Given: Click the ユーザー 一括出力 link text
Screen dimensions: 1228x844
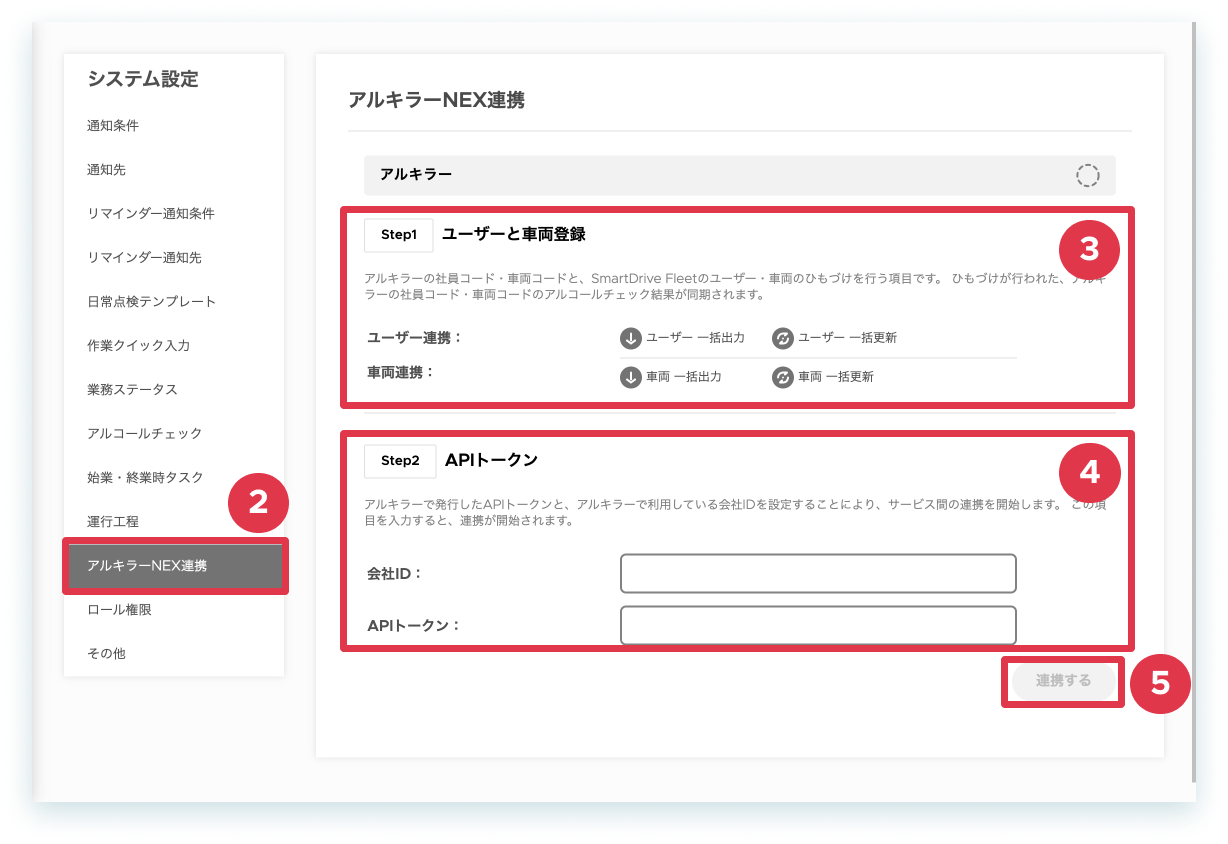Looking at the screenshot, I should click(695, 338).
